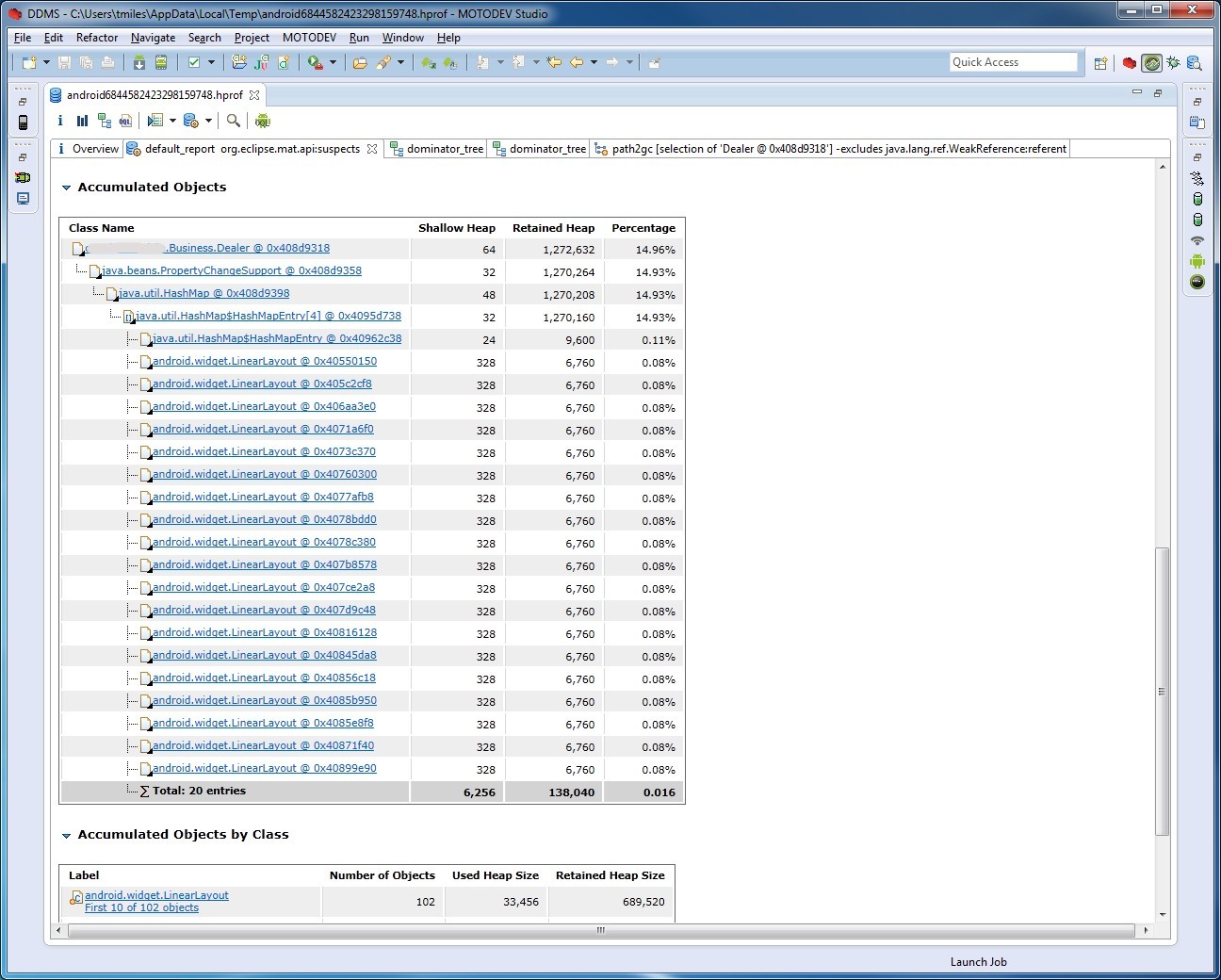The width and height of the screenshot is (1221, 980).
Task: Open the green Android robot side view
Action: [x=1197, y=261]
